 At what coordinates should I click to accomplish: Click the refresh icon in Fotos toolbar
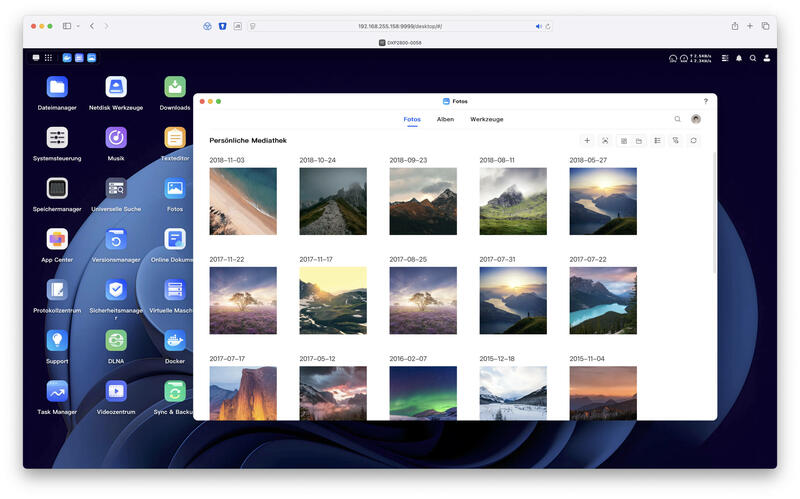point(693,140)
